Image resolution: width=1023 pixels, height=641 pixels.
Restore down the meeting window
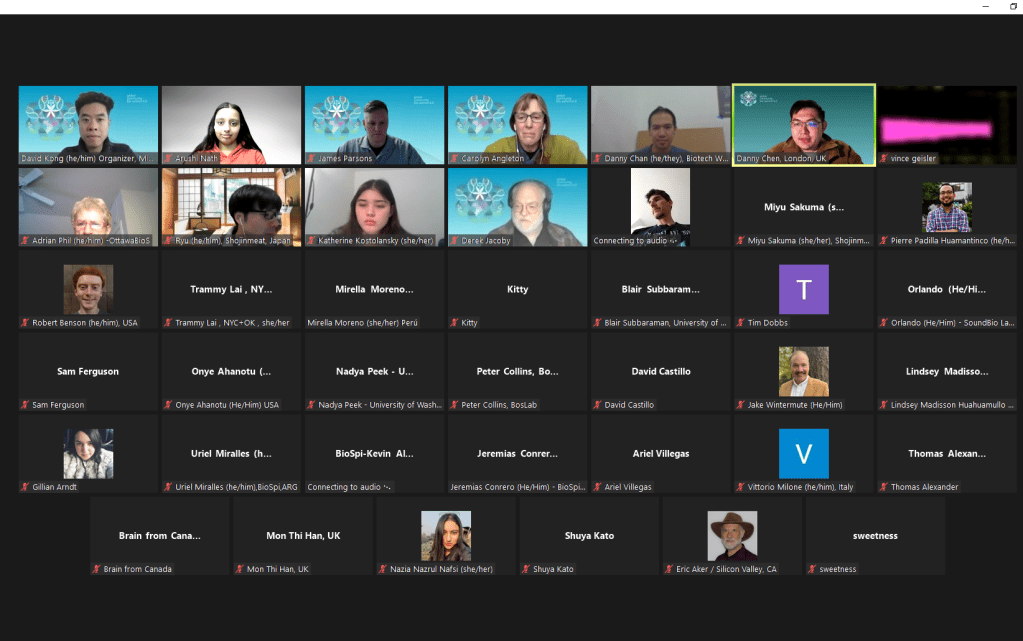pyautogui.click(x=1013, y=6)
